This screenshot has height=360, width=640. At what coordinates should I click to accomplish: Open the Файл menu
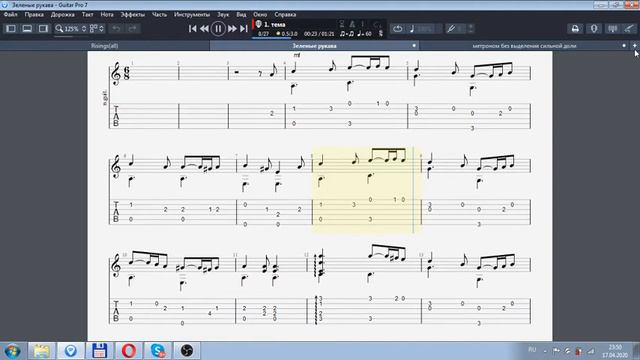pos(11,14)
